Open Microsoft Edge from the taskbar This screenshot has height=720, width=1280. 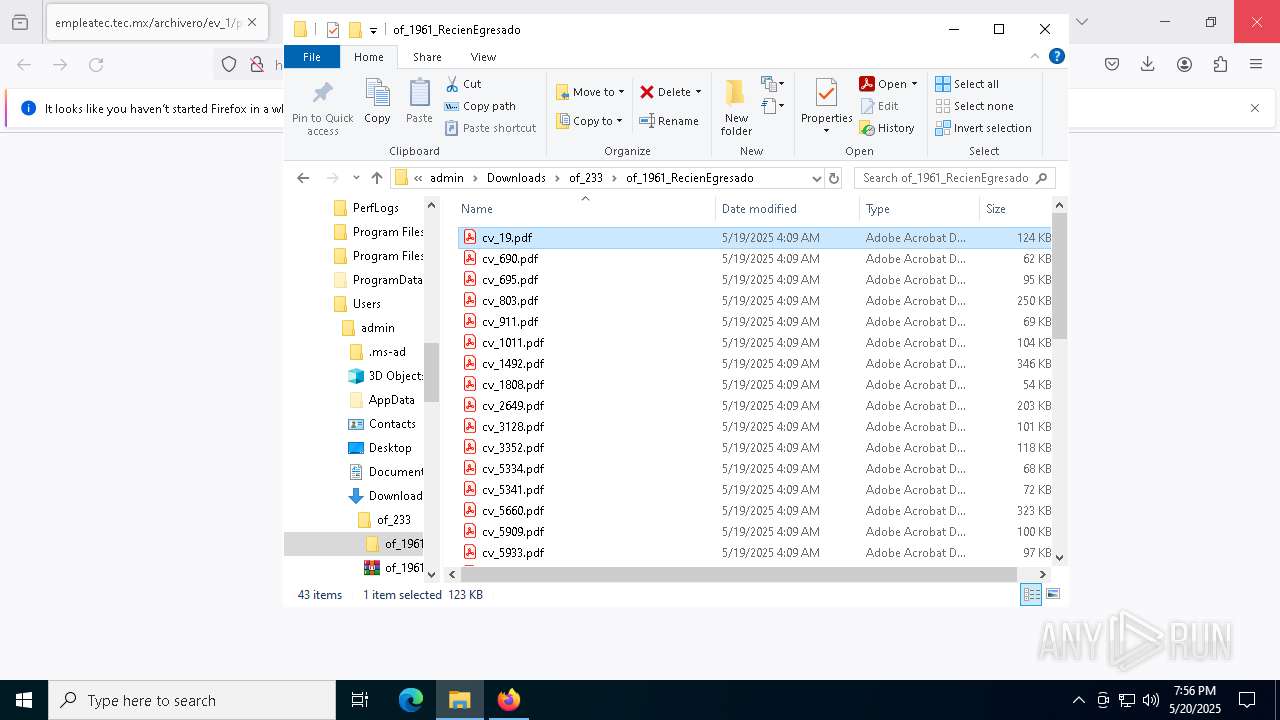tap(411, 700)
